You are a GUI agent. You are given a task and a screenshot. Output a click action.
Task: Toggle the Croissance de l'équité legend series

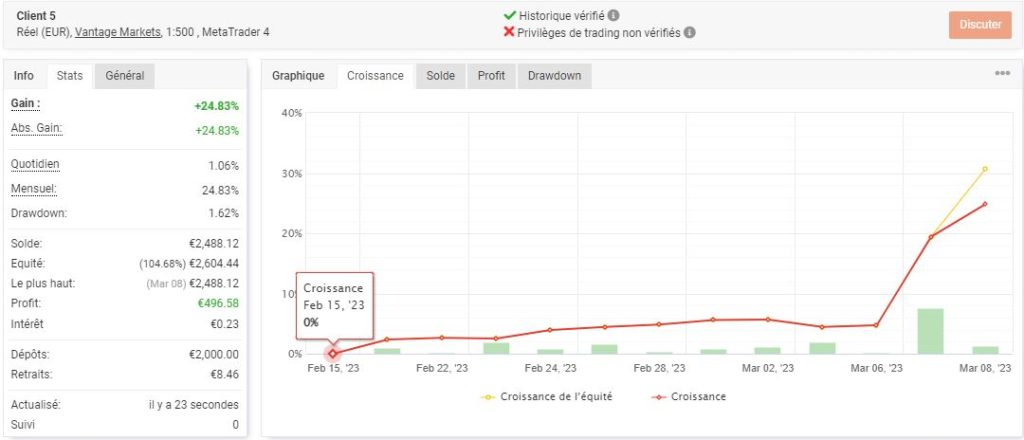click(547, 396)
